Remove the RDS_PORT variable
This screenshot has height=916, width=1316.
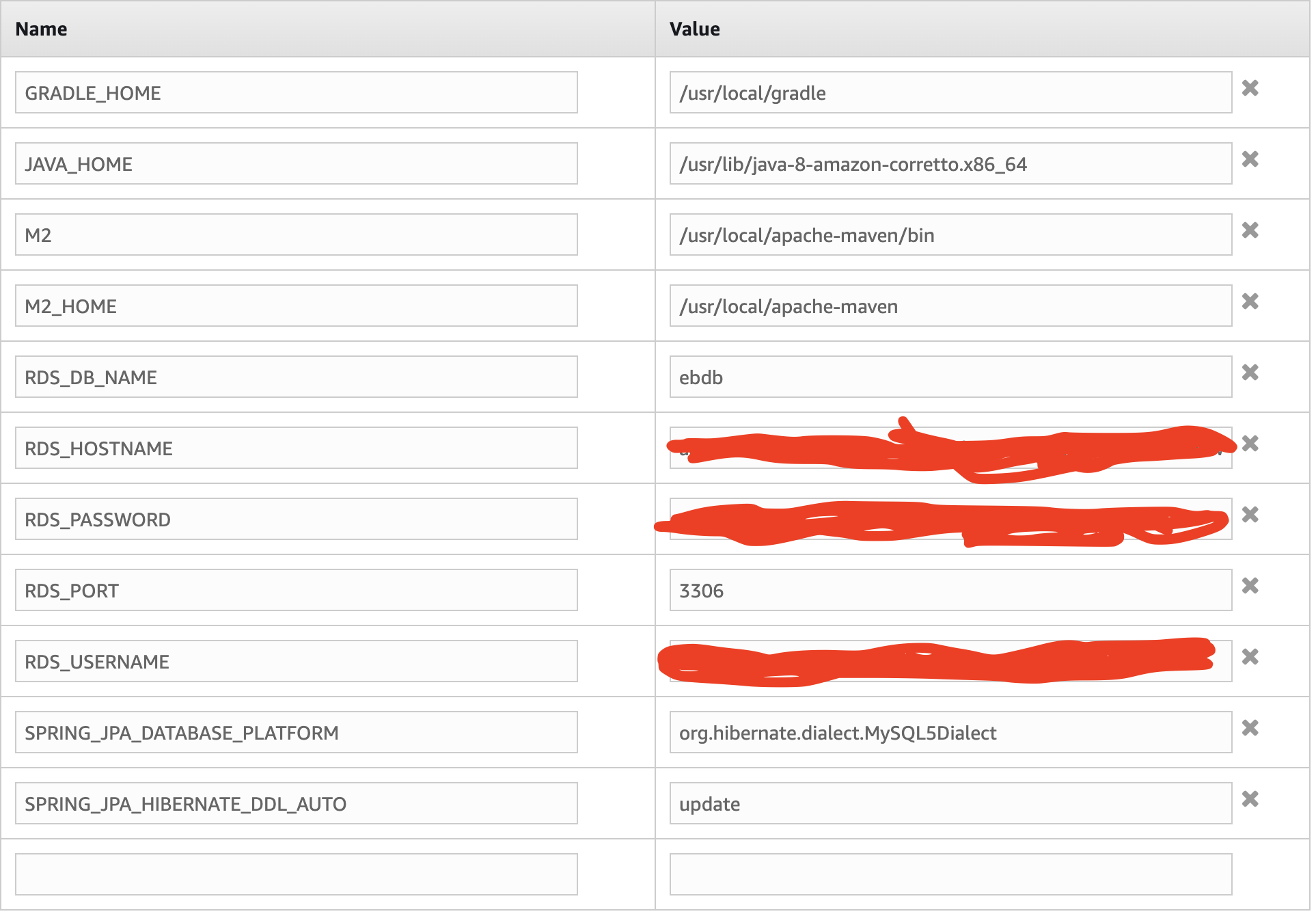click(1250, 586)
